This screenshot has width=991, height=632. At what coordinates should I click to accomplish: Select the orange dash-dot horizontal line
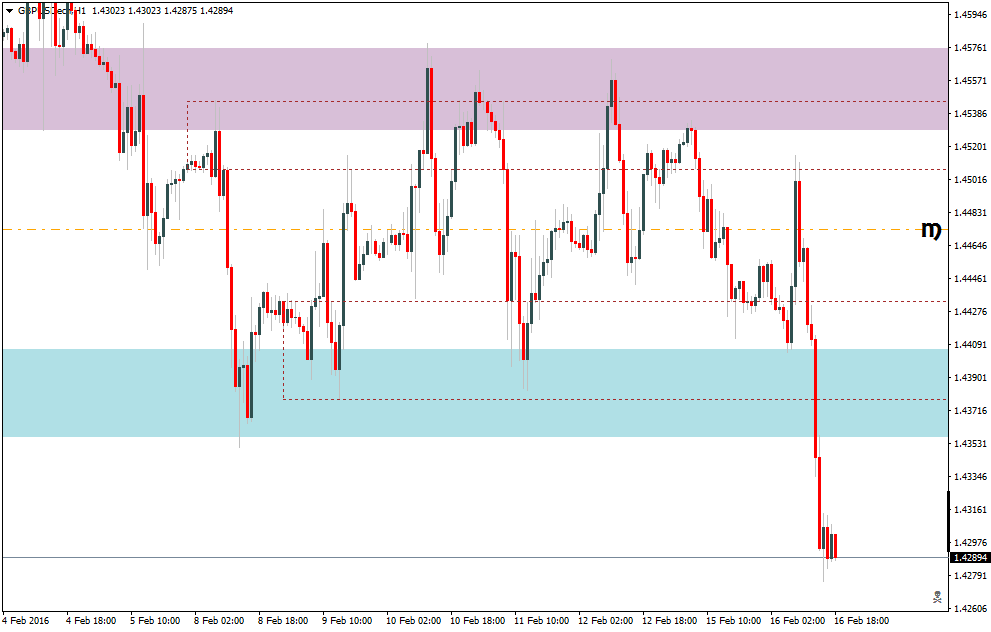click(461, 229)
